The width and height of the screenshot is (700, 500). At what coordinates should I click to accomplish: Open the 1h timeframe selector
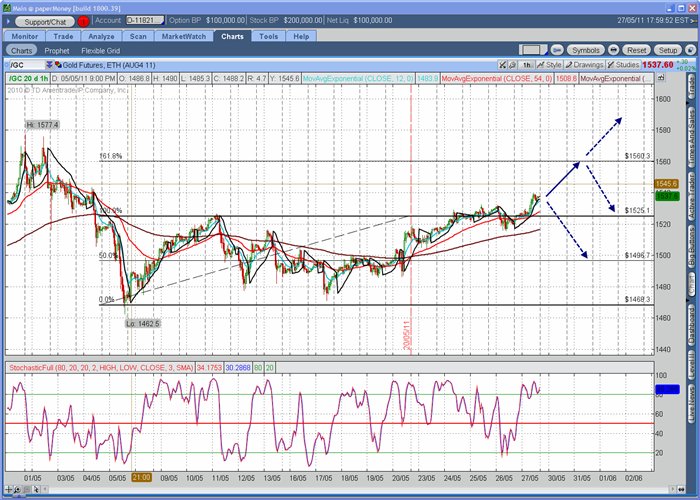[x=527, y=65]
